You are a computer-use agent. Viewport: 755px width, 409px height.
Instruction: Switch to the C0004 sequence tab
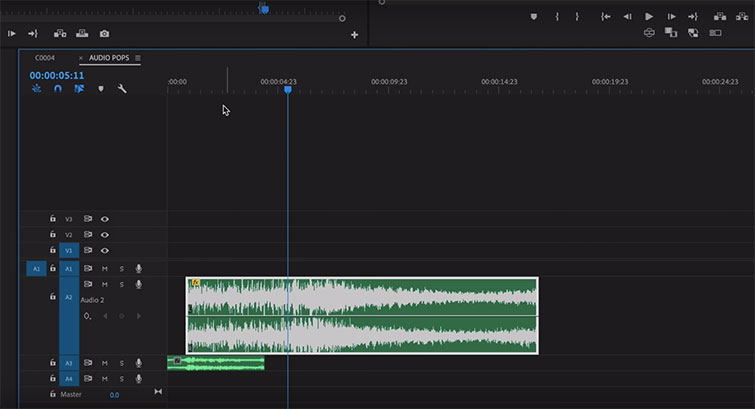(x=45, y=58)
